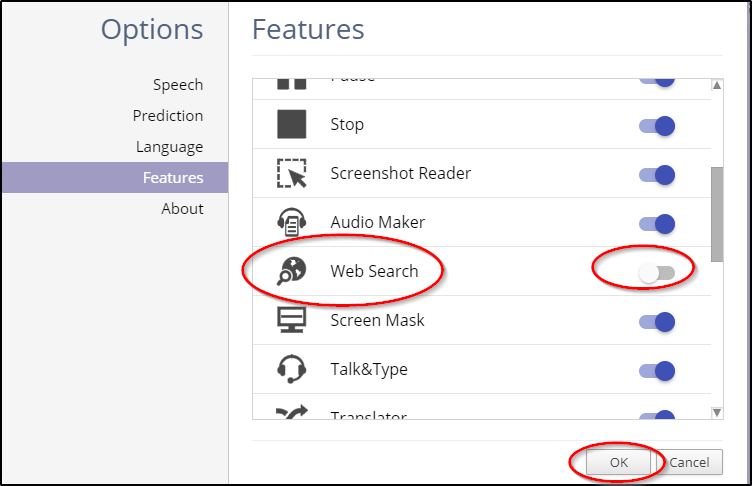Toggle the Talk&Type feature switch
This screenshot has height=486, width=752.
pyautogui.click(x=657, y=370)
